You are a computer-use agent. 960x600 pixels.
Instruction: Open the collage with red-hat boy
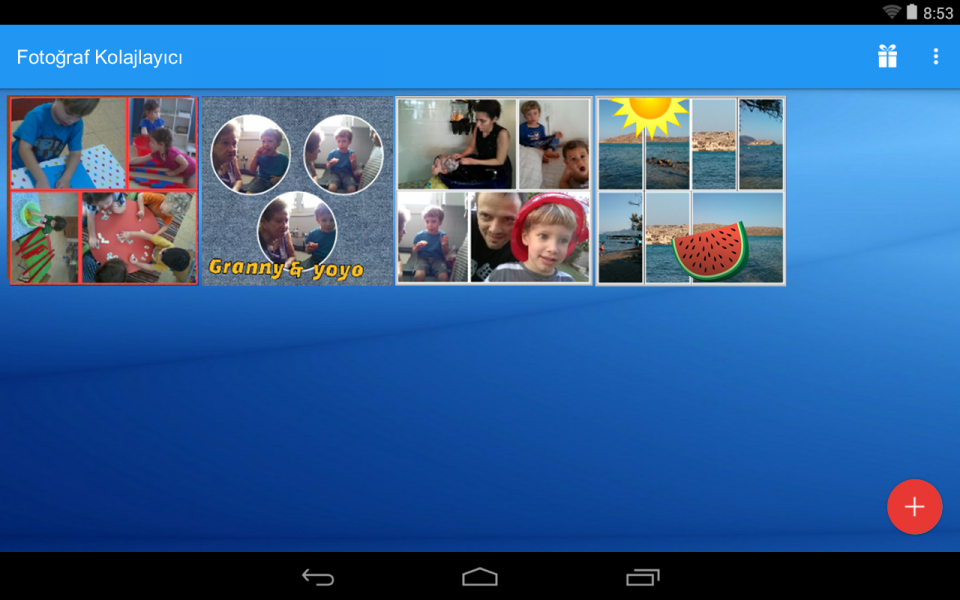pyautogui.click(x=493, y=190)
